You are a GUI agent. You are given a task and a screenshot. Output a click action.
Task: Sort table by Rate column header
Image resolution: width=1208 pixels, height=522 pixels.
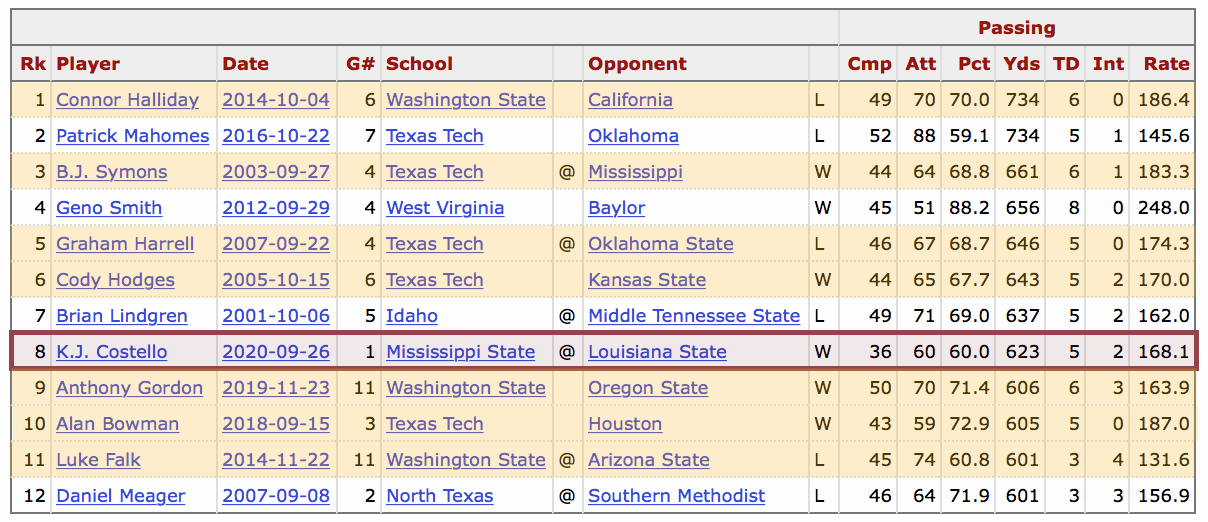pos(1167,64)
